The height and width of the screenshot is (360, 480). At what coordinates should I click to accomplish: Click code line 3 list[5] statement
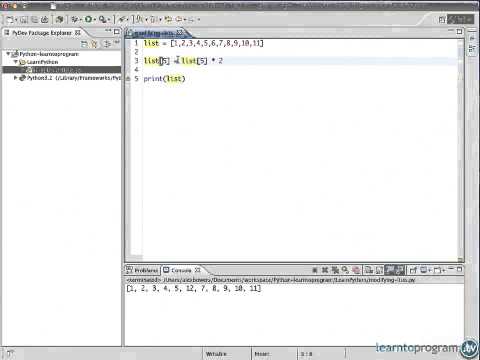click(183, 61)
